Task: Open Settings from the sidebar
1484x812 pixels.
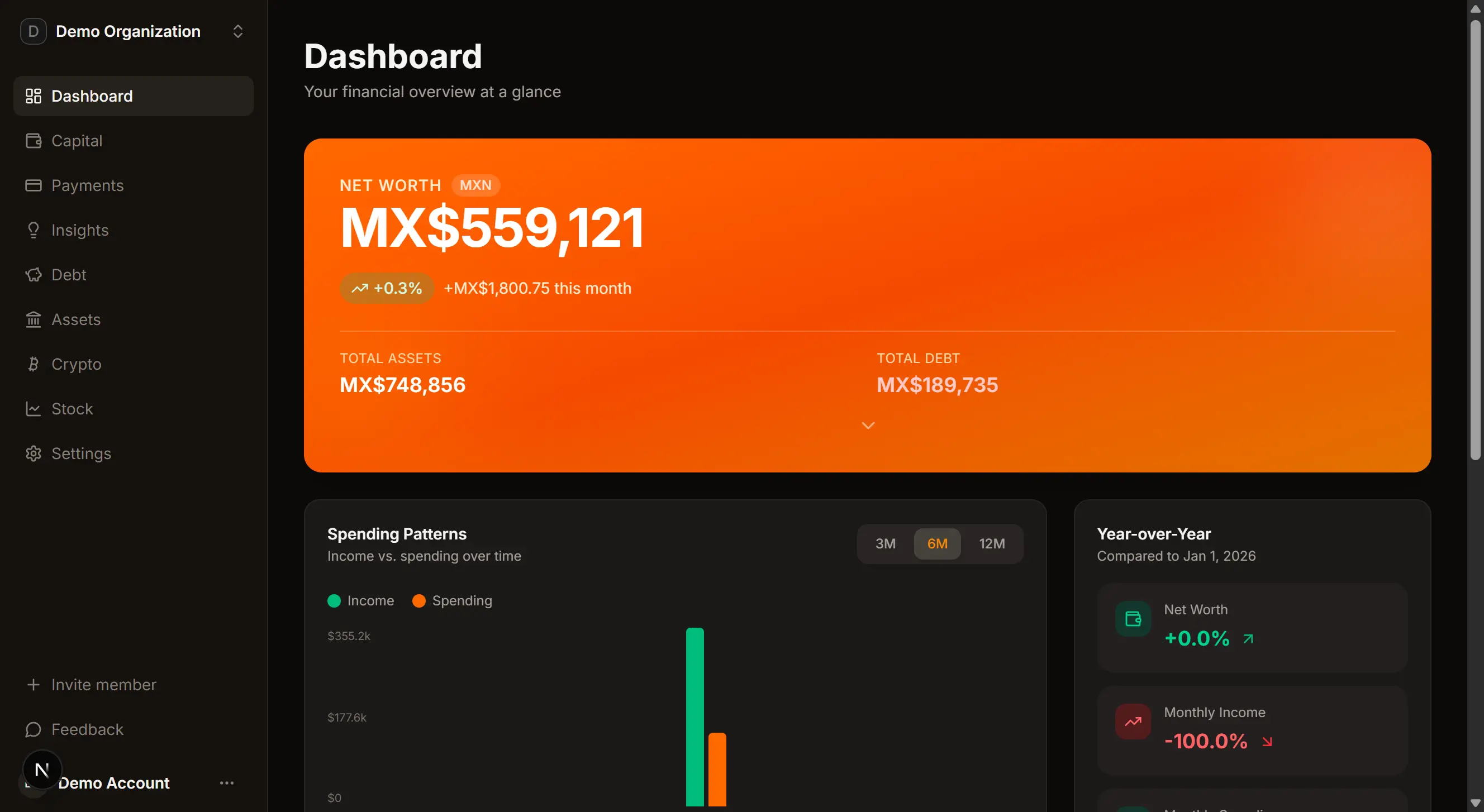Action: 133,453
